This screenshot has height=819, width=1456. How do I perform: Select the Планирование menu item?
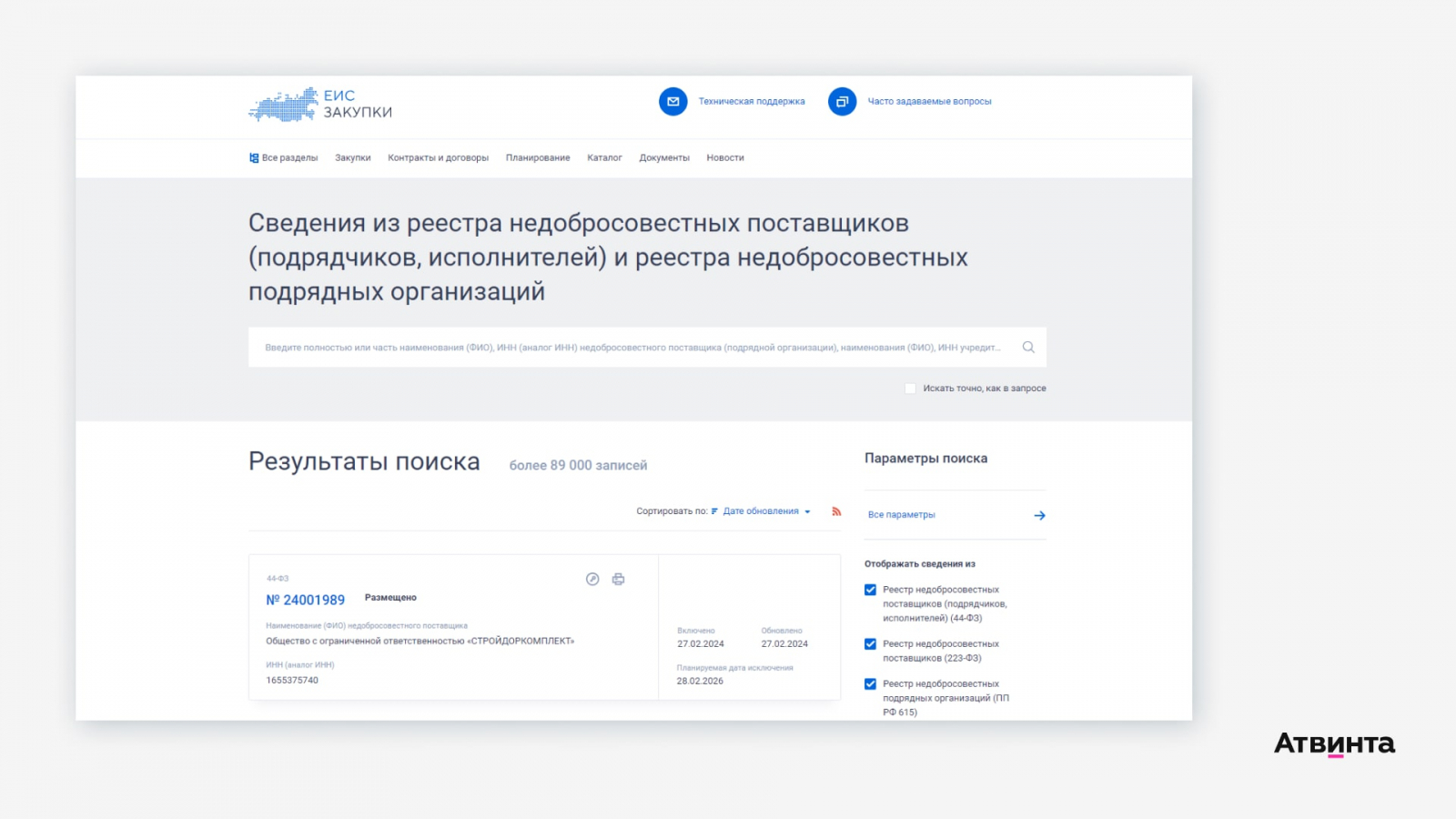(538, 157)
